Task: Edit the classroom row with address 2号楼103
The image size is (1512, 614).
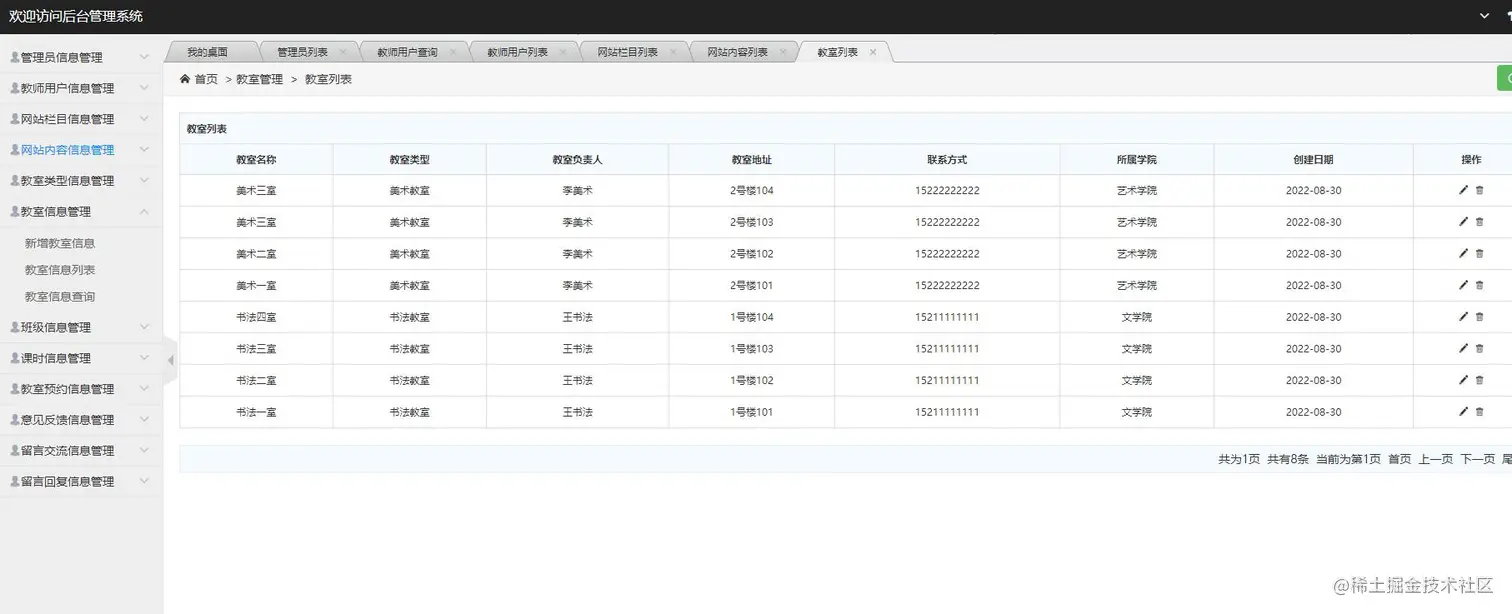Action: (1463, 222)
